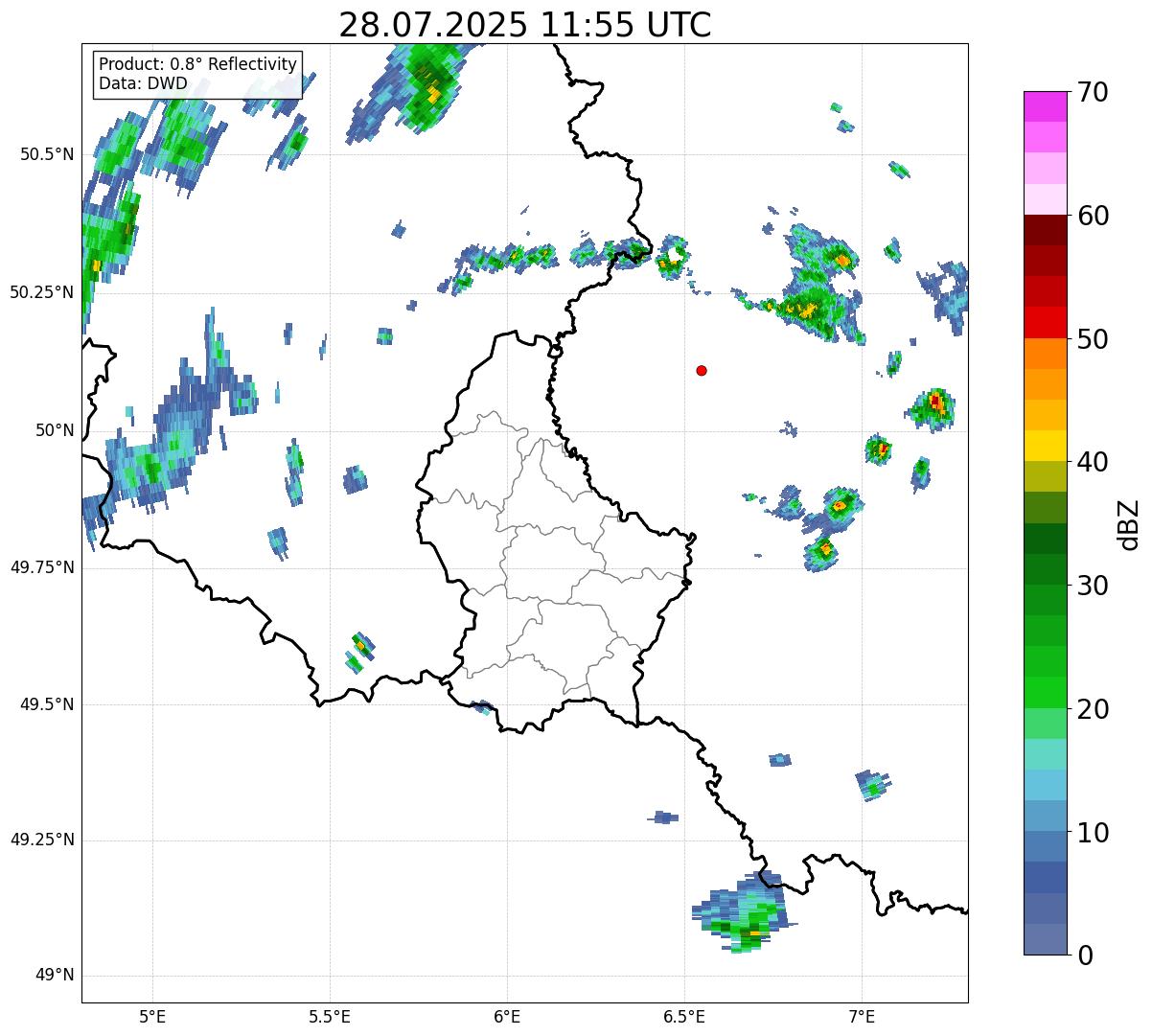
Task: Click the latitude label 49°N
Action: tap(55, 976)
